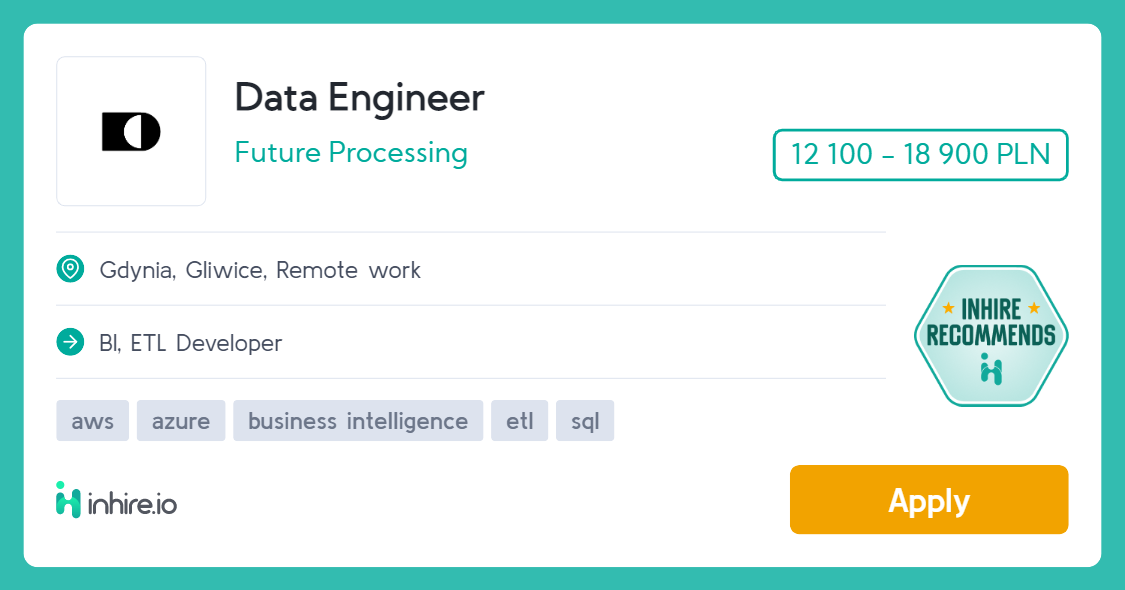Open the Future Processing company link
This screenshot has width=1125, height=590.
point(351,152)
